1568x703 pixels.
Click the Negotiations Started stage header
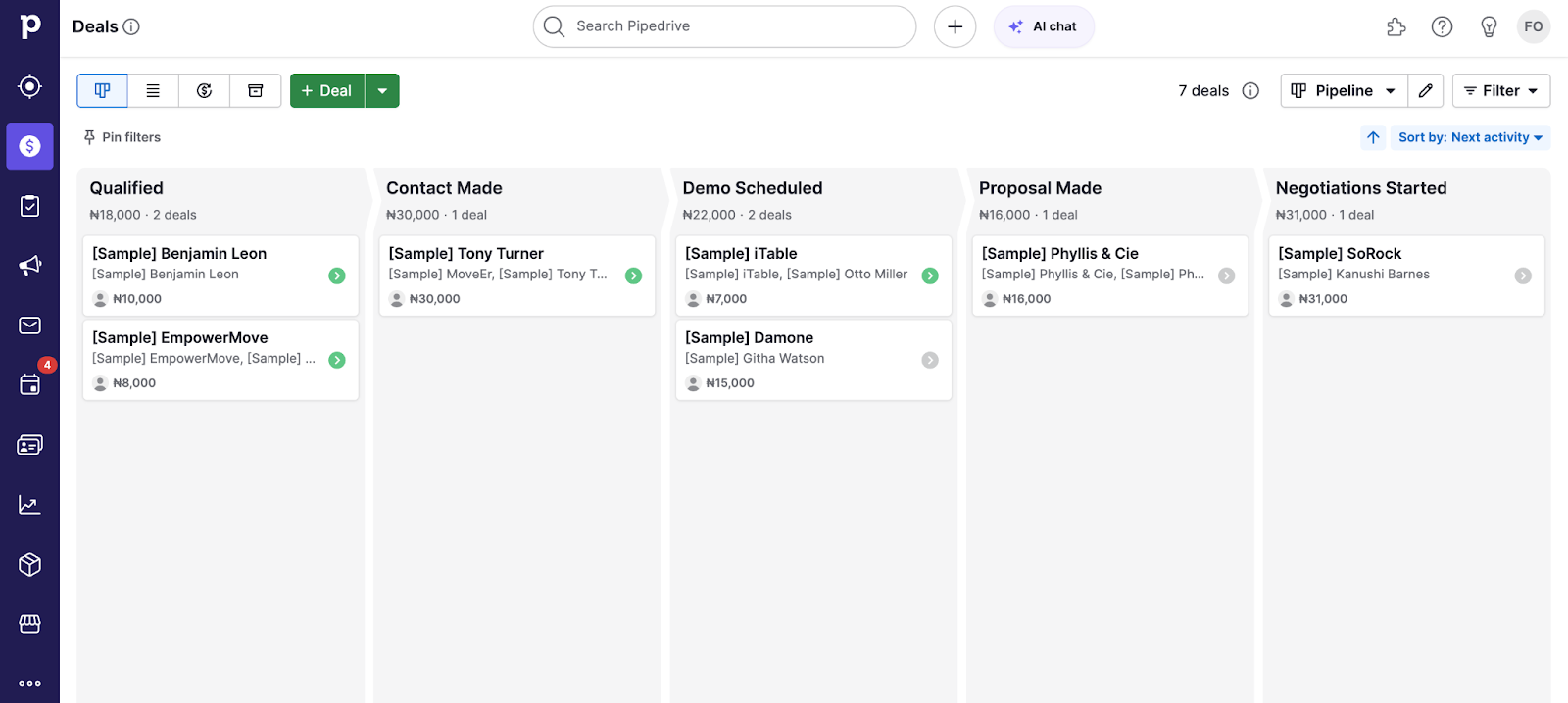pyautogui.click(x=1361, y=188)
